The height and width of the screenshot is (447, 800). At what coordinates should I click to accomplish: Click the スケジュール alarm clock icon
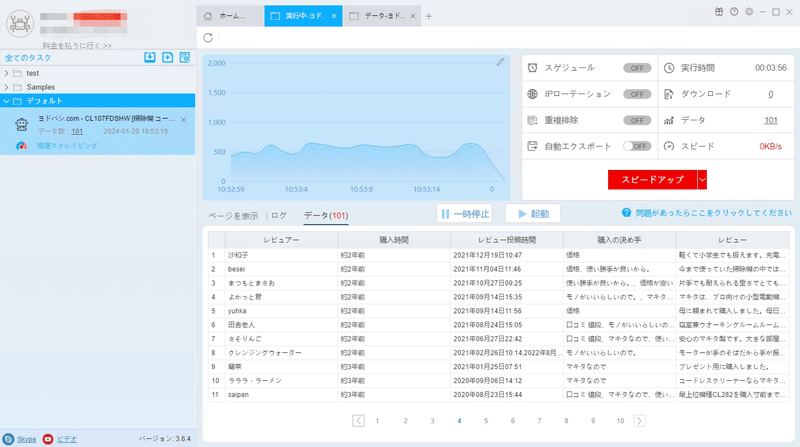tap(532, 68)
